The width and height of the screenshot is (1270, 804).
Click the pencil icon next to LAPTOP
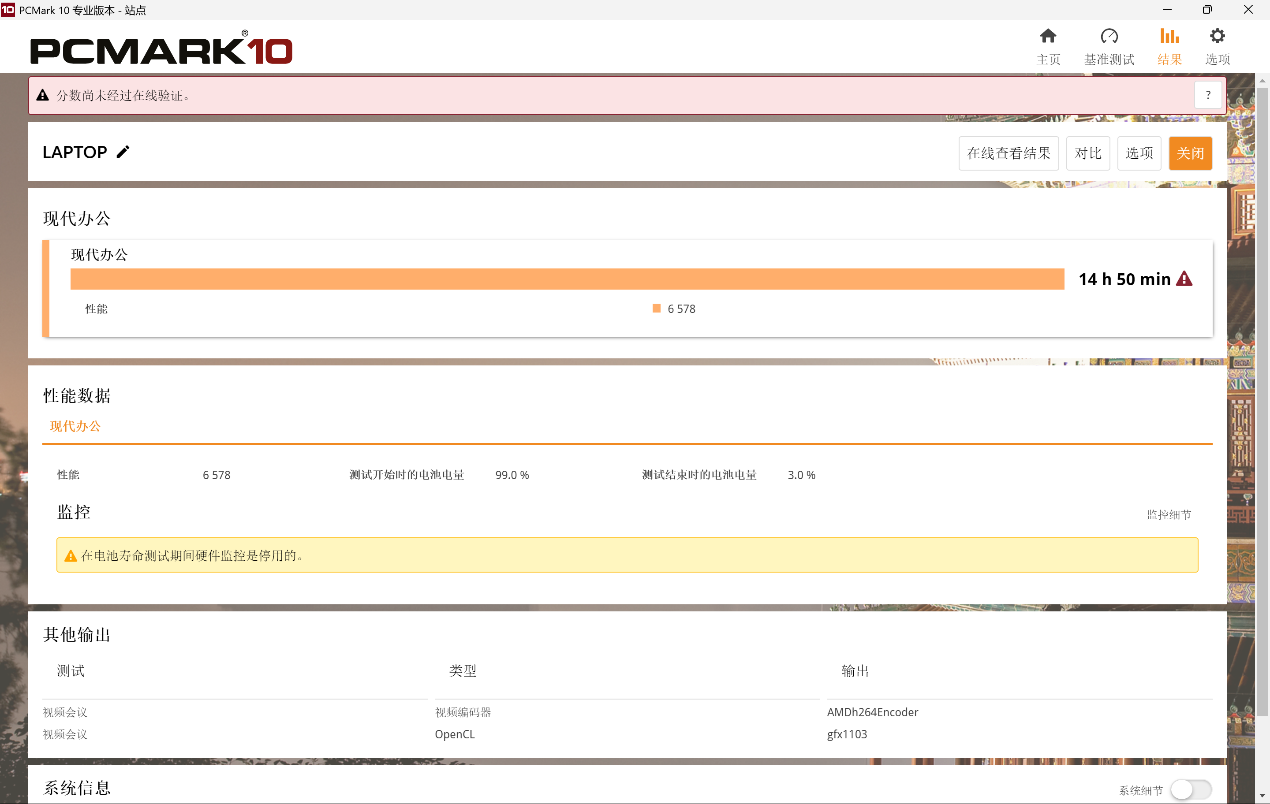(x=123, y=152)
